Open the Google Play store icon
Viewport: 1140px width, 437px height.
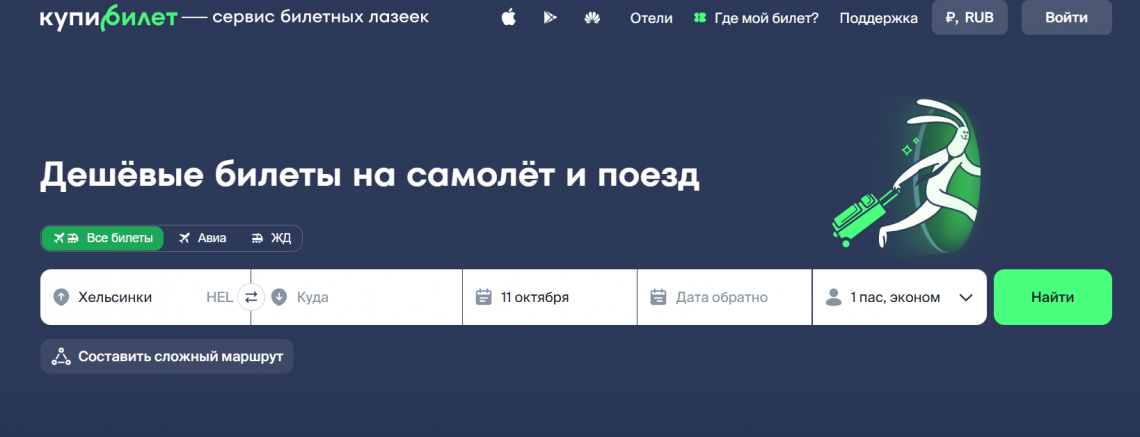coord(549,18)
